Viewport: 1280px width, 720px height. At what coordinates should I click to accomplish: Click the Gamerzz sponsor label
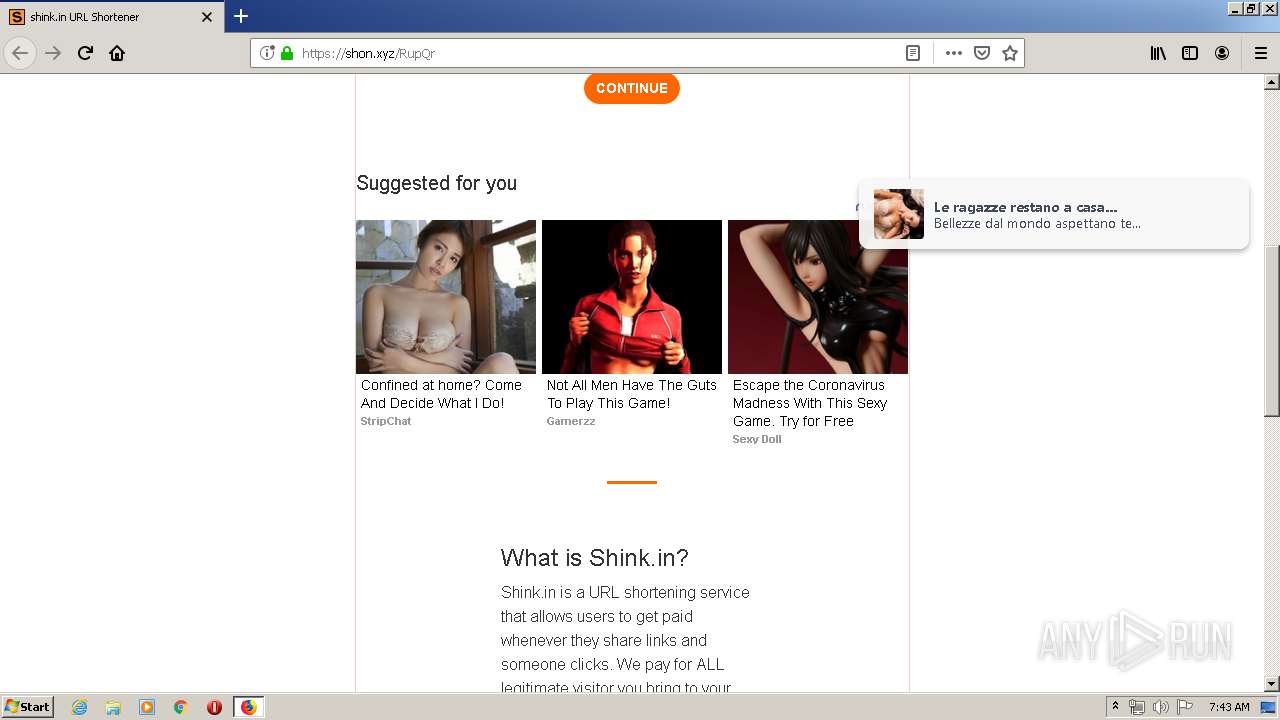tap(571, 421)
